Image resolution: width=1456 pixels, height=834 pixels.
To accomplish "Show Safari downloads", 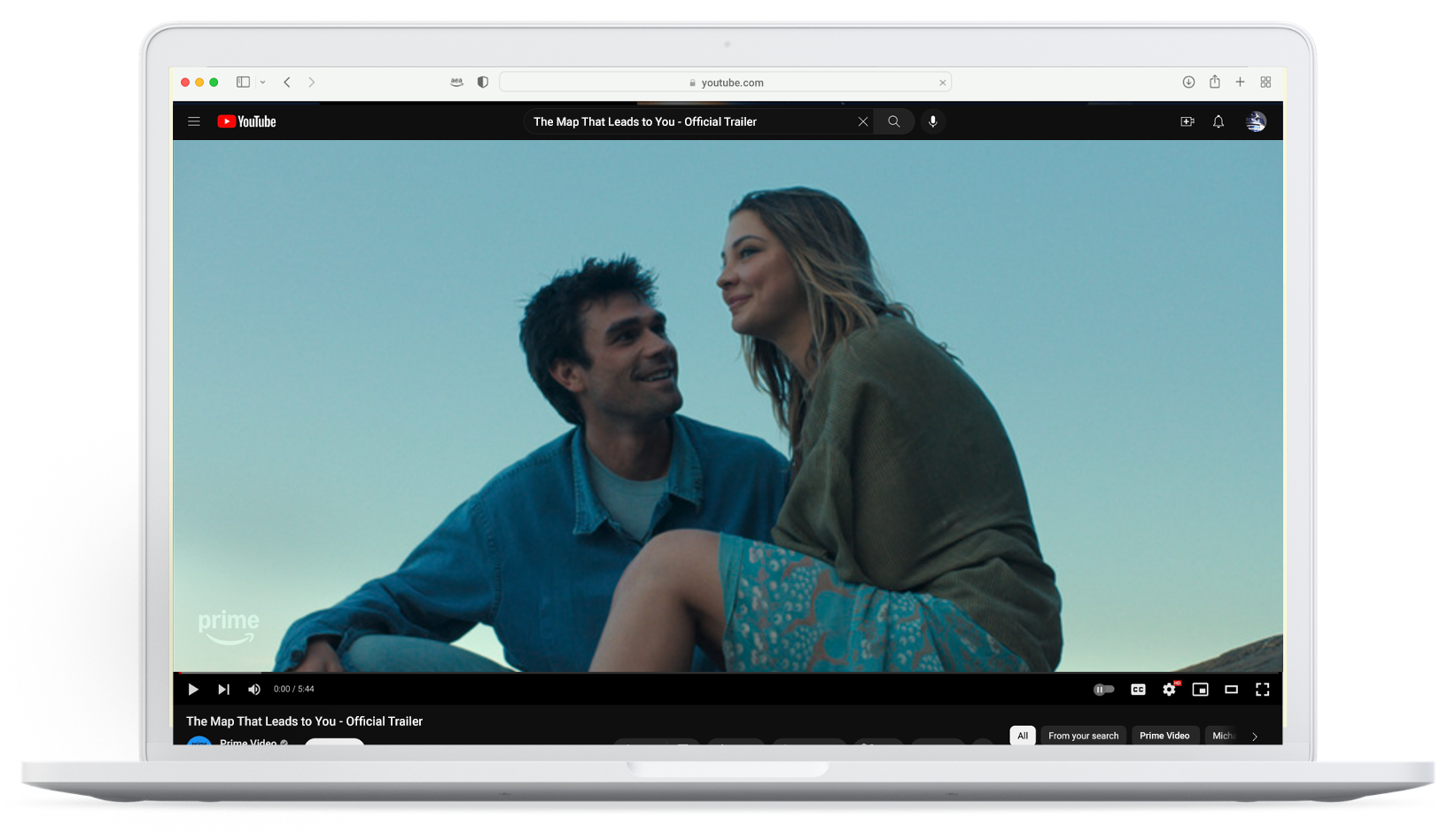I will click(x=1188, y=82).
